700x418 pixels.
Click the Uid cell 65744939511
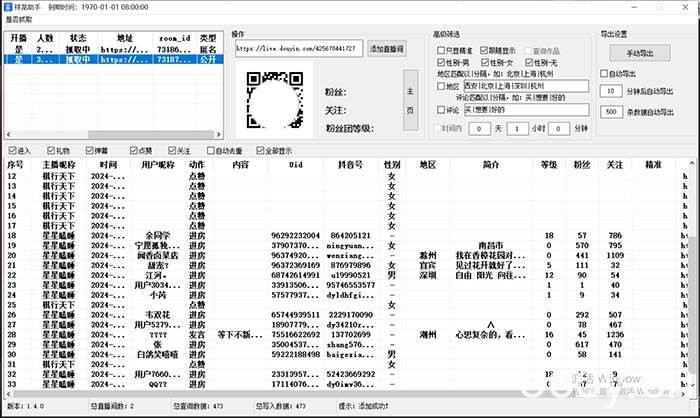pyautogui.click(x=296, y=315)
